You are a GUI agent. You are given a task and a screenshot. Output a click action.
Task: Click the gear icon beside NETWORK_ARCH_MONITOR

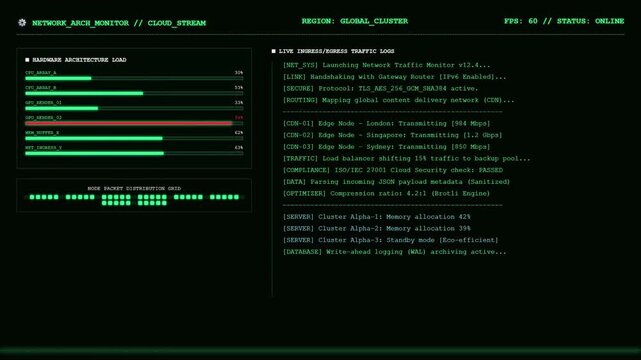click(22, 22)
